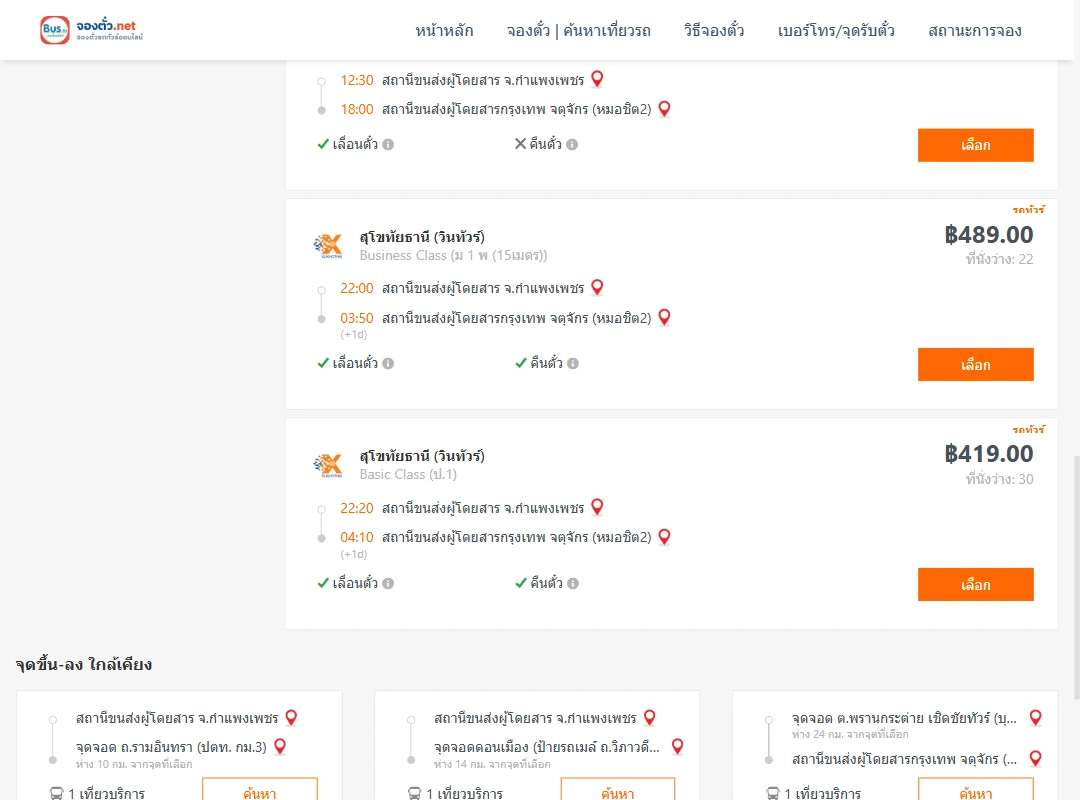
Task: Click the 12:30 departure time
Action: pos(357,80)
